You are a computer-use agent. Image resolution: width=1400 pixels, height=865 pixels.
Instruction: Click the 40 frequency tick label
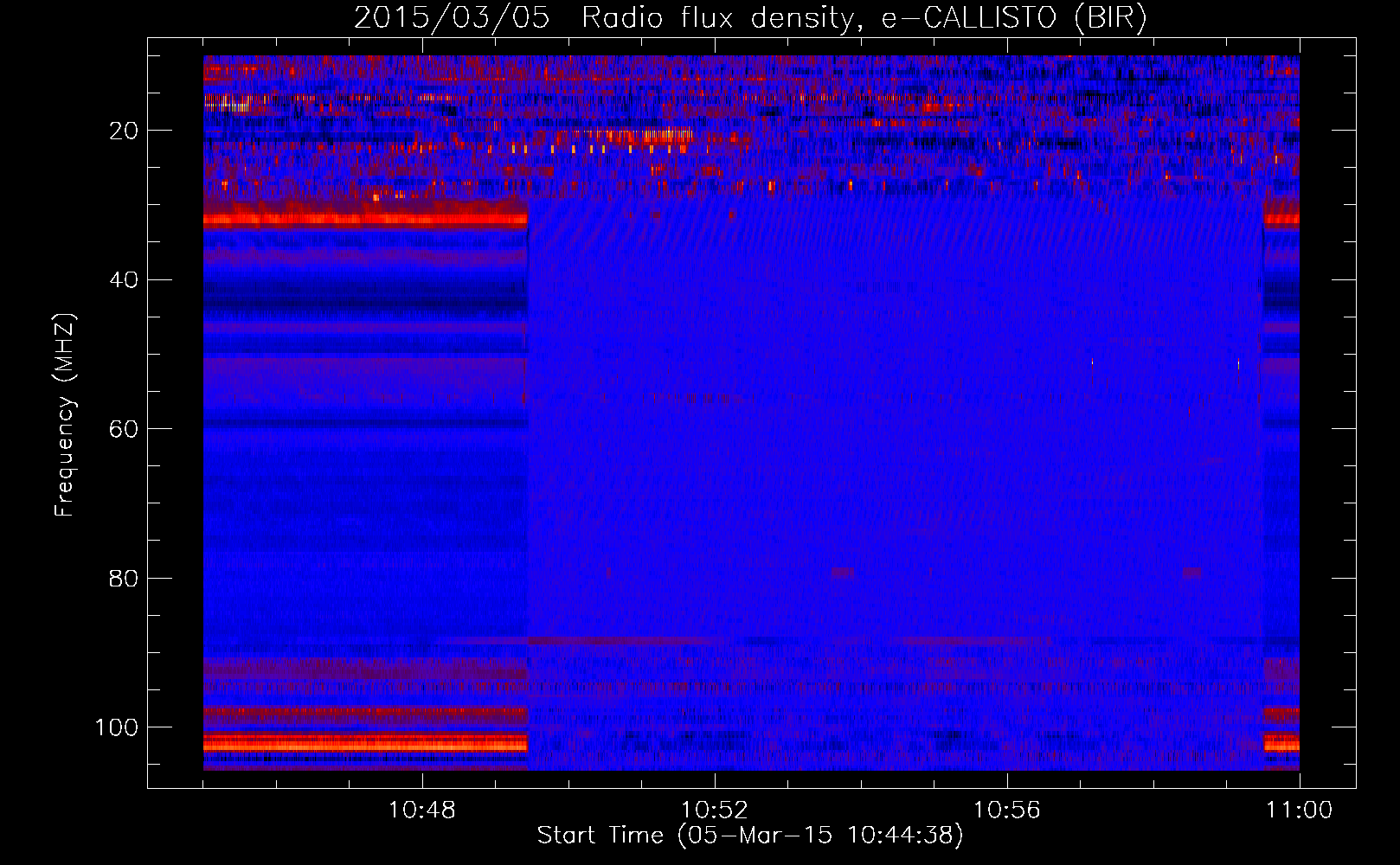pyautogui.click(x=125, y=279)
